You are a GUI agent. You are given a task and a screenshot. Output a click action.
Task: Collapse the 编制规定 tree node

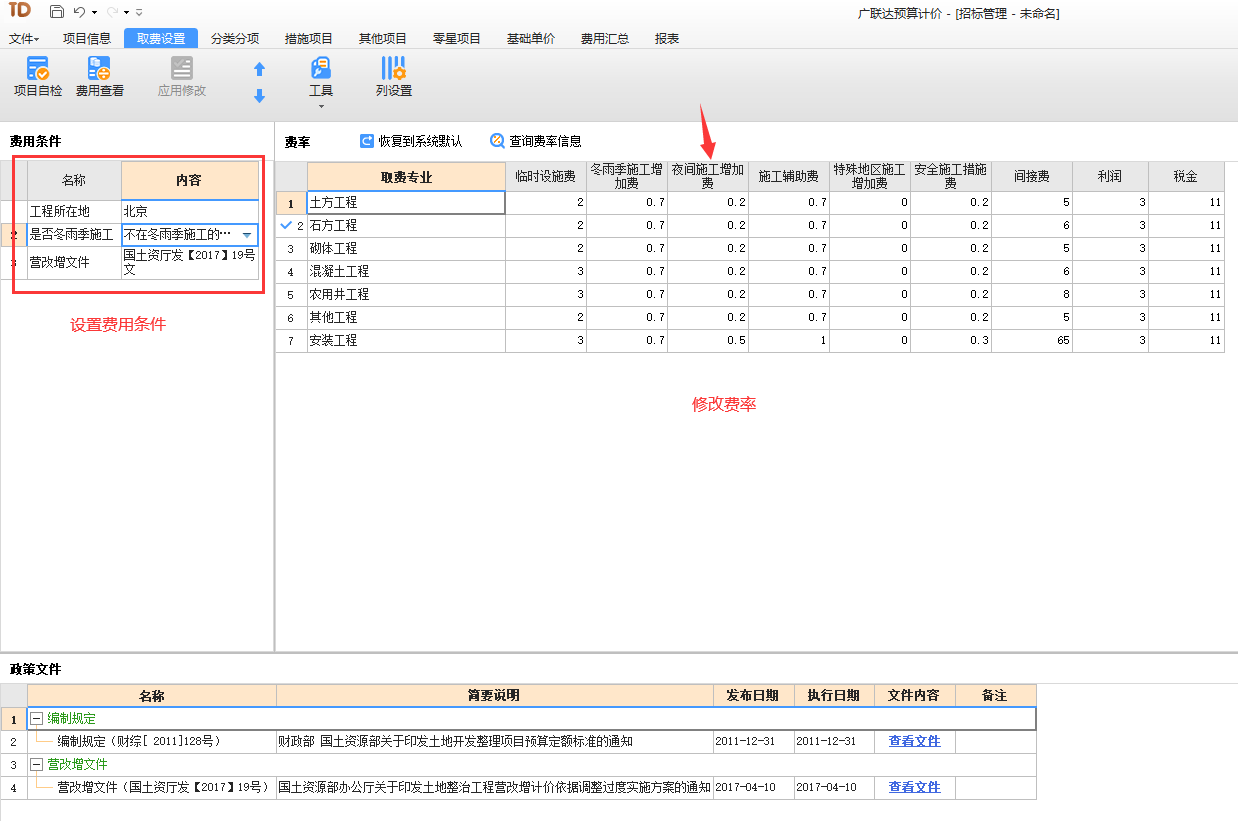click(36, 719)
